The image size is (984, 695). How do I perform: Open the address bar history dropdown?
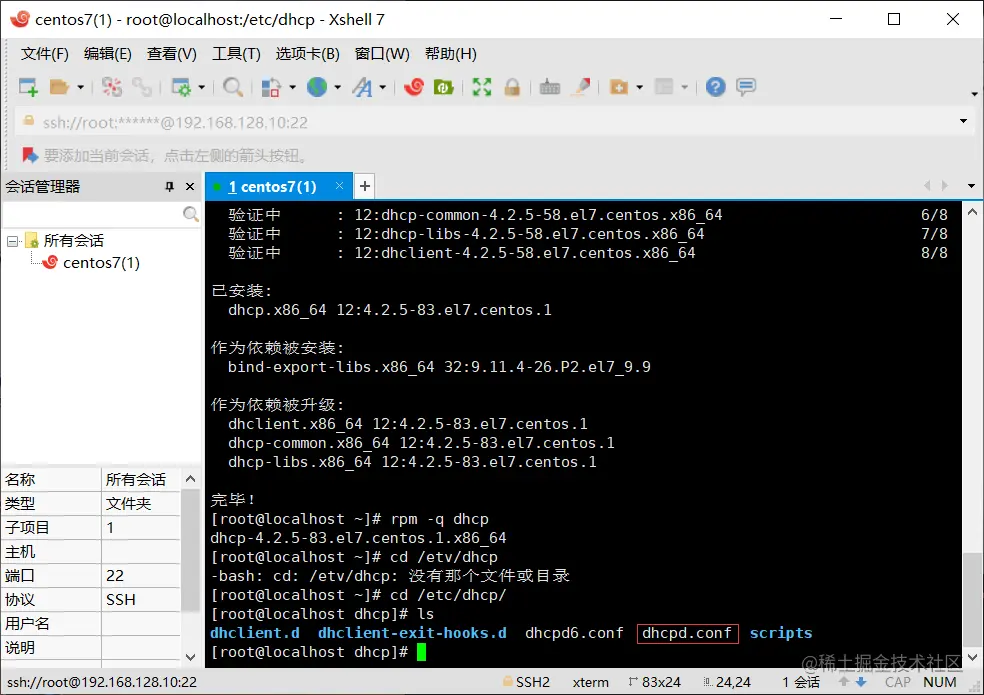pos(963,121)
